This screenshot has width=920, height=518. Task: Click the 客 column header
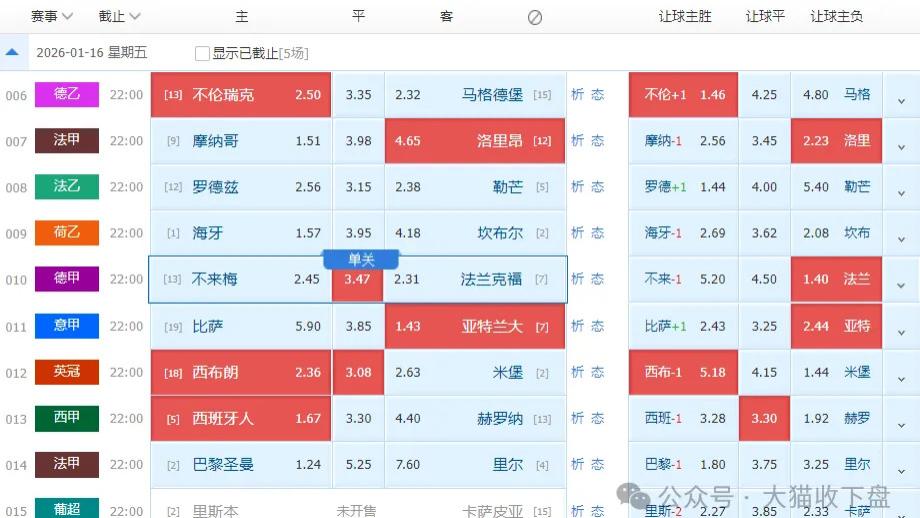coord(446,16)
